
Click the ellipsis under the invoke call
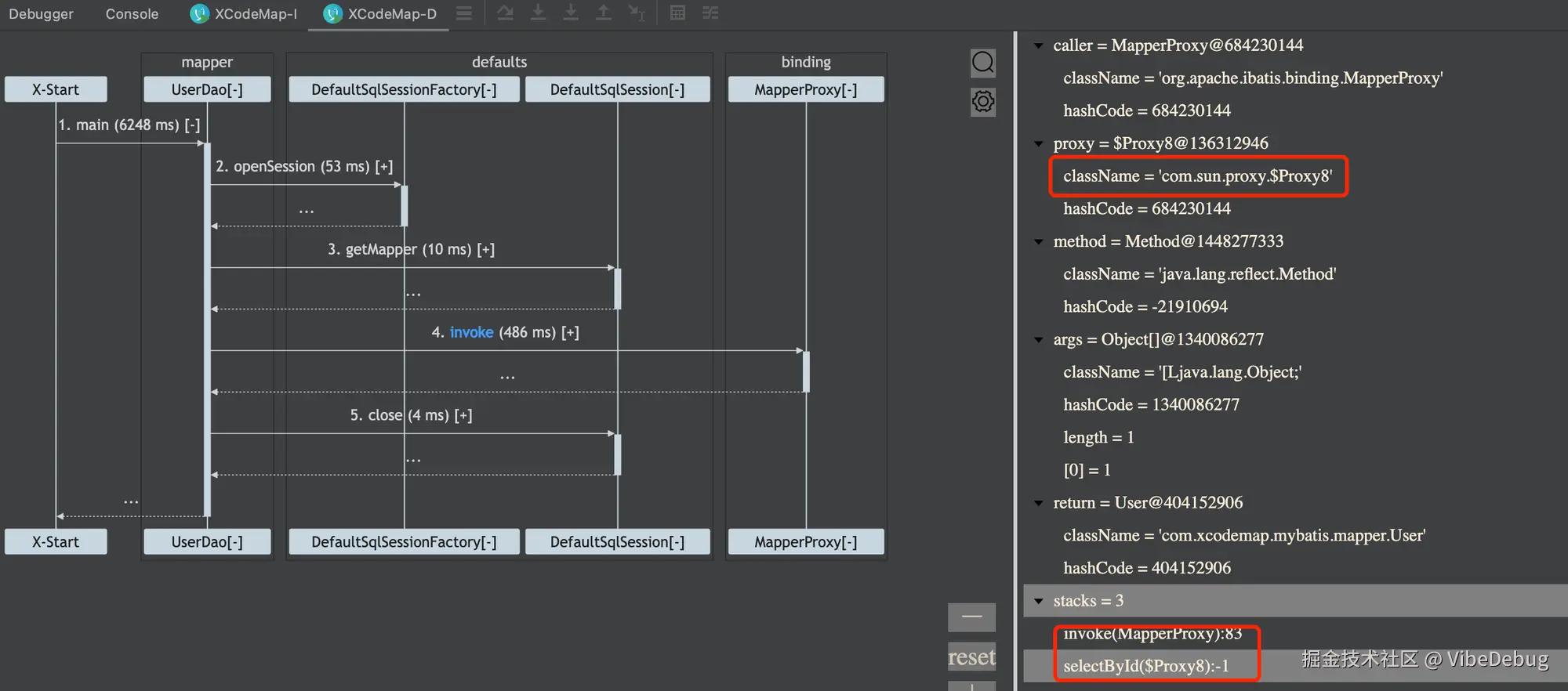(507, 376)
